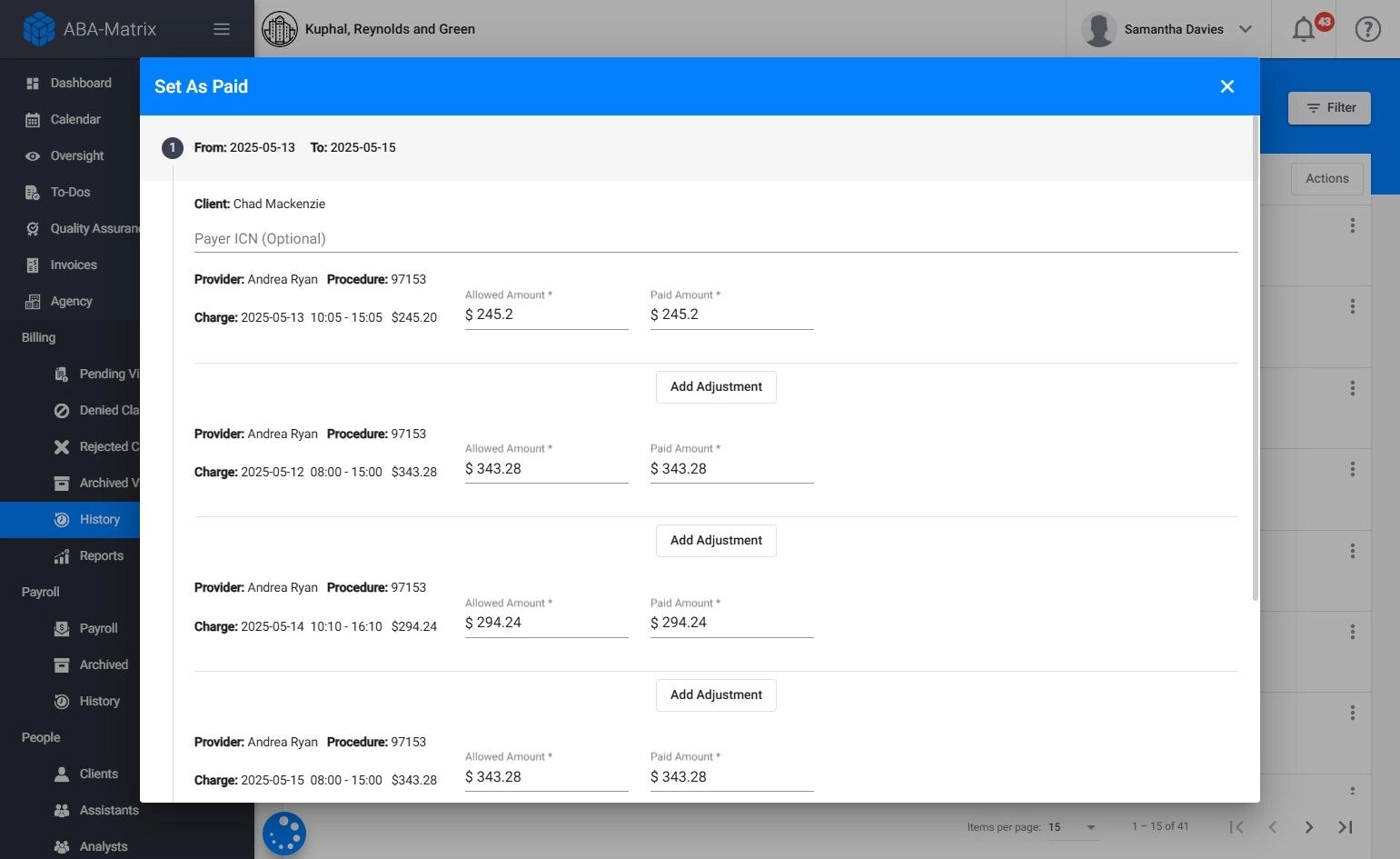The image size is (1400, 859).
Task: Expand Samantha Davies user menu
Action: point(1246,29)
